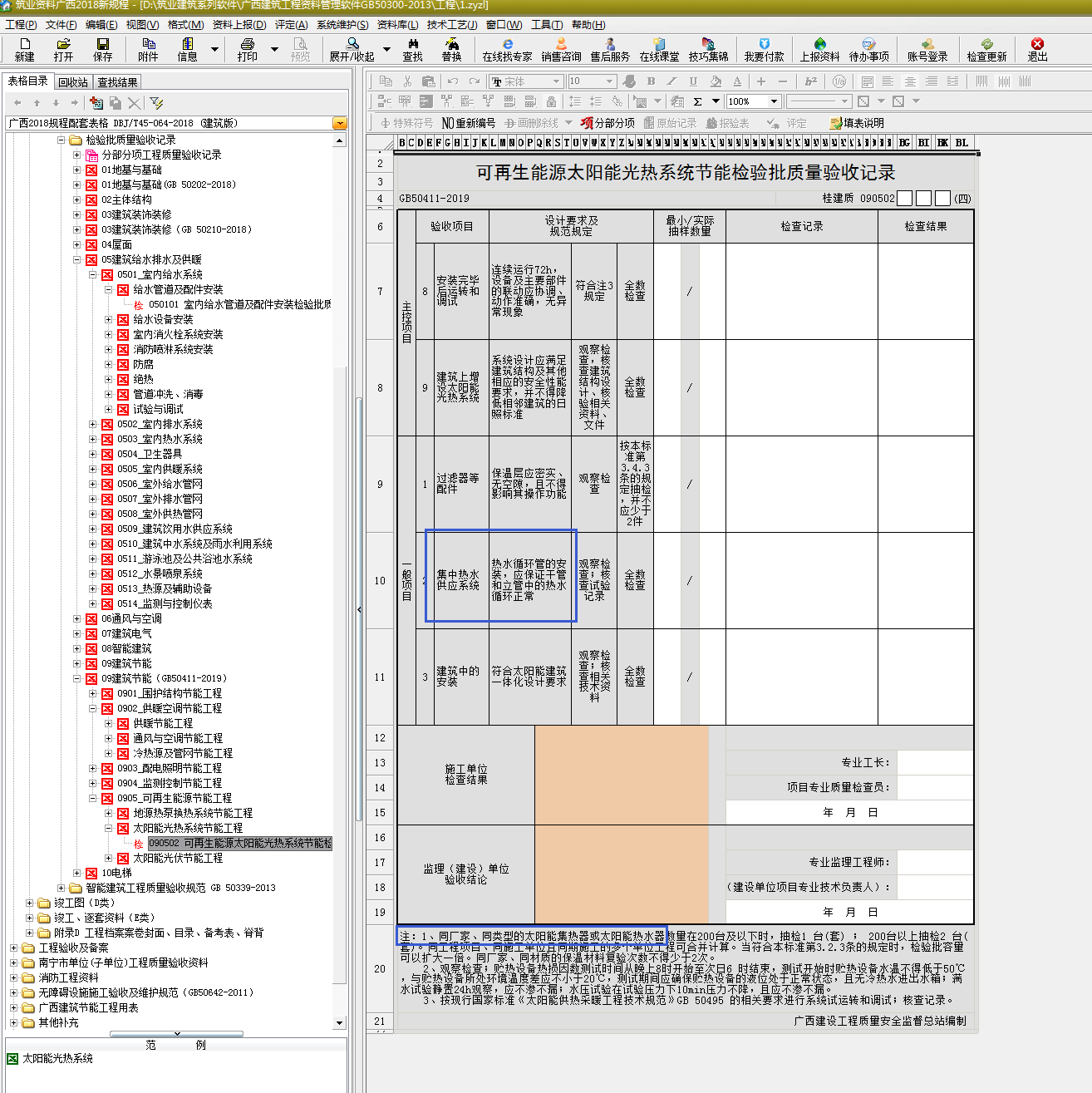The height and width of the screenshot is (1093, 1092).
Task: Click the 太阳能光热系统 example item
Action: (57, 1058)
